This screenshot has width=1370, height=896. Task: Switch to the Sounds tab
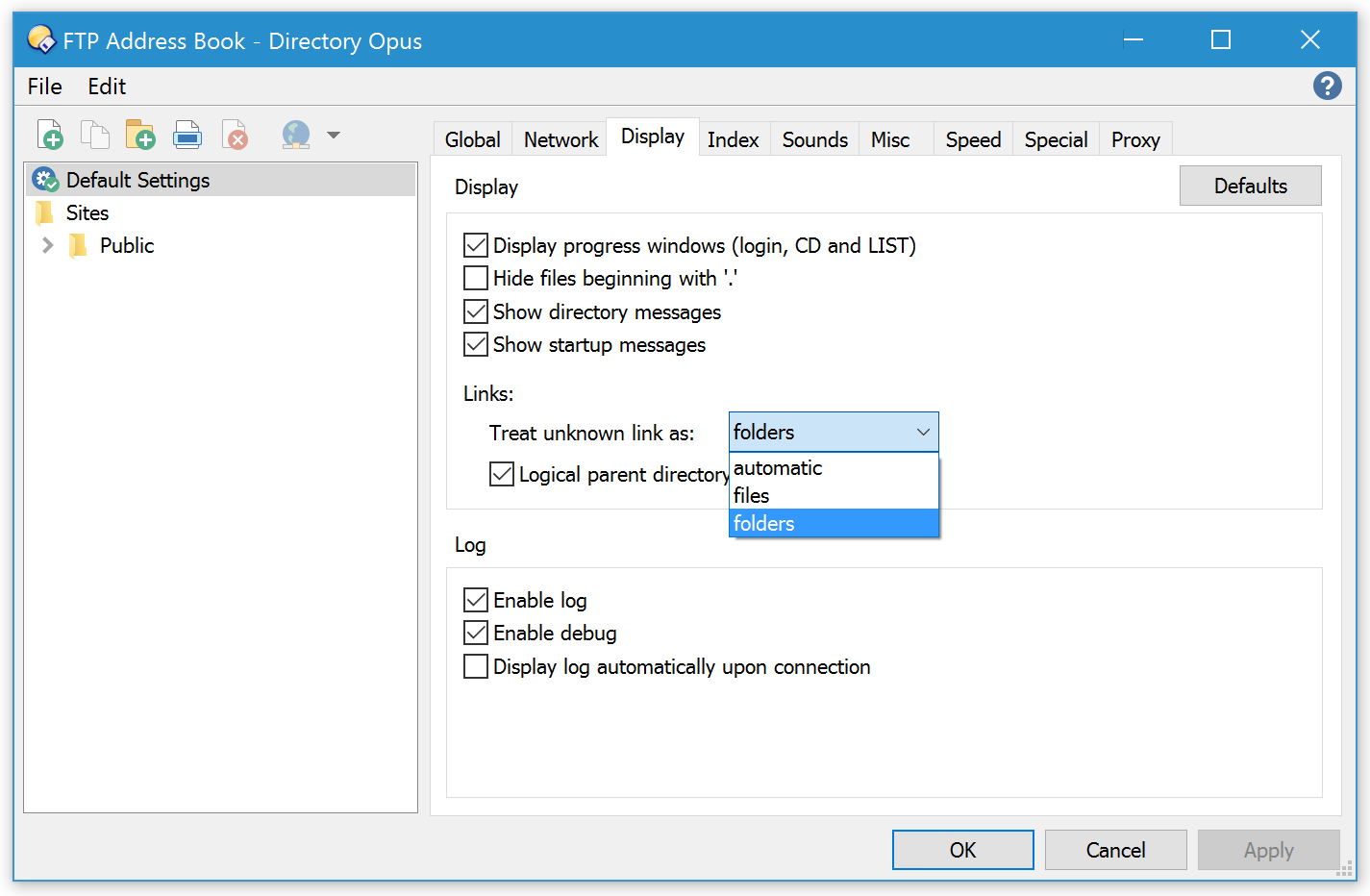click(x=814, y=139)
